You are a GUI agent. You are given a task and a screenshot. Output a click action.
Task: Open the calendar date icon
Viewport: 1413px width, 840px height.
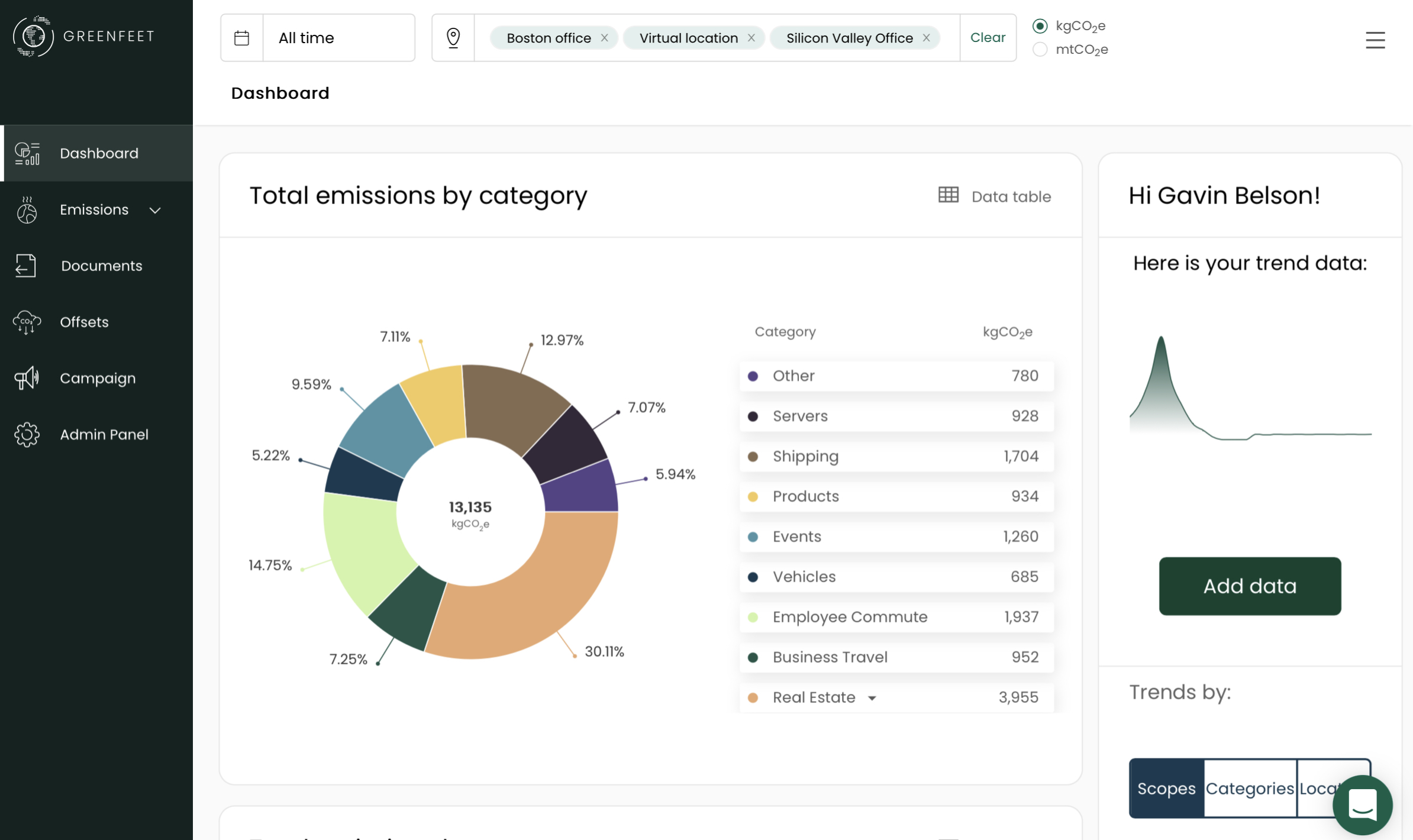click(x=241, y=38)
